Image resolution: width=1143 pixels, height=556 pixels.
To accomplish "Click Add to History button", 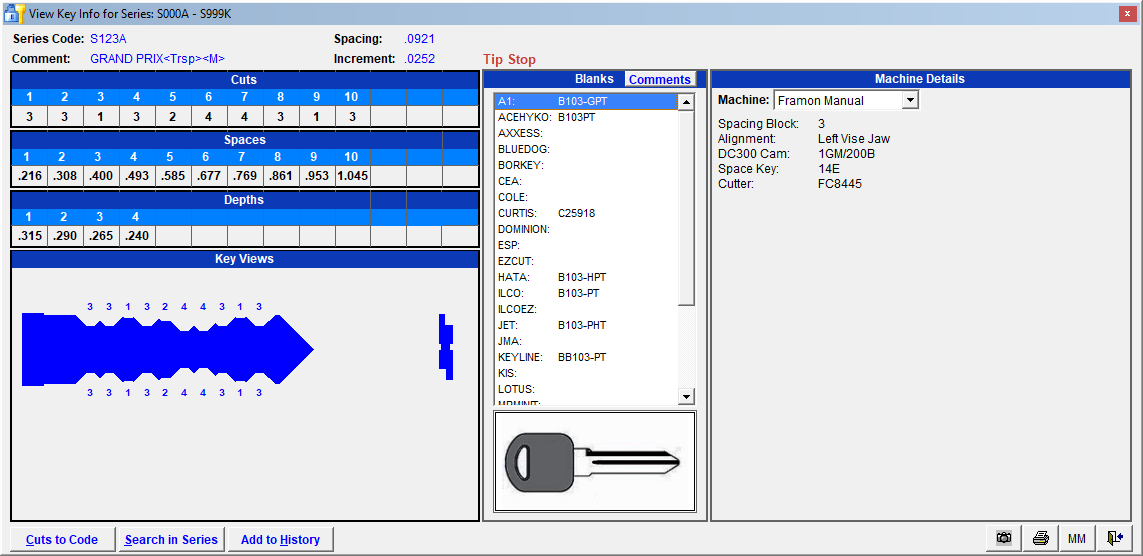I will click(x=280, y=540).
